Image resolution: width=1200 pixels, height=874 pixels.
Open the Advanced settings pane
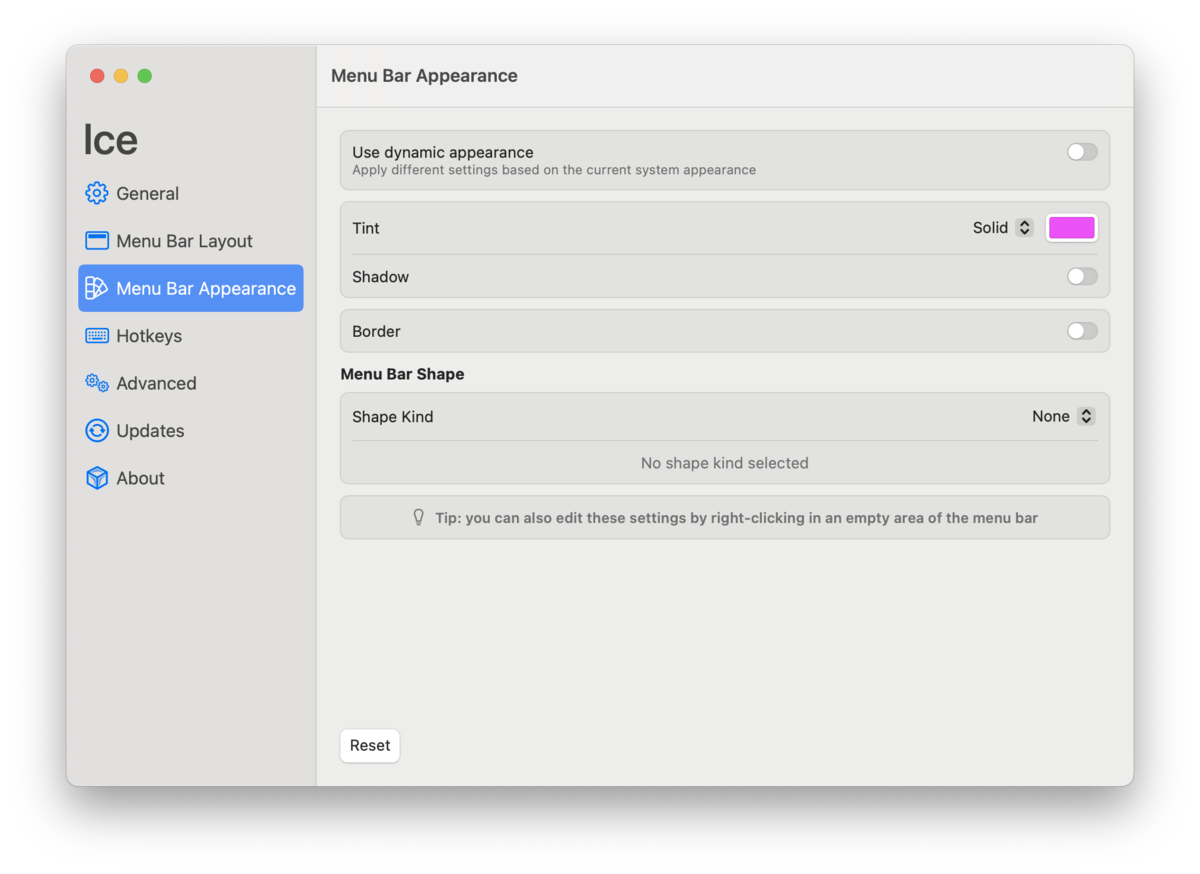click(191, 383)
